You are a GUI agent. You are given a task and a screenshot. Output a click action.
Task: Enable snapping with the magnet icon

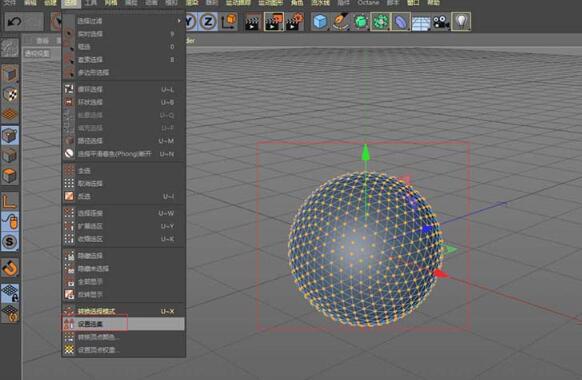click(10, 268)
